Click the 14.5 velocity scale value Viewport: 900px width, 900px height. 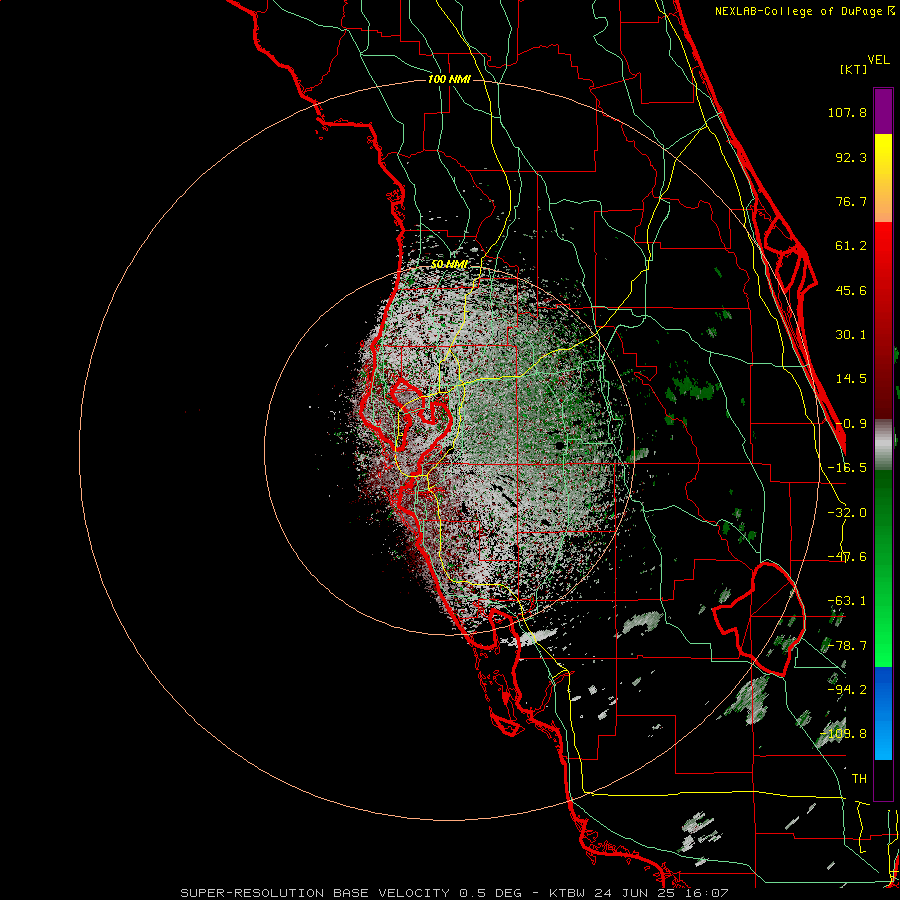851,379
